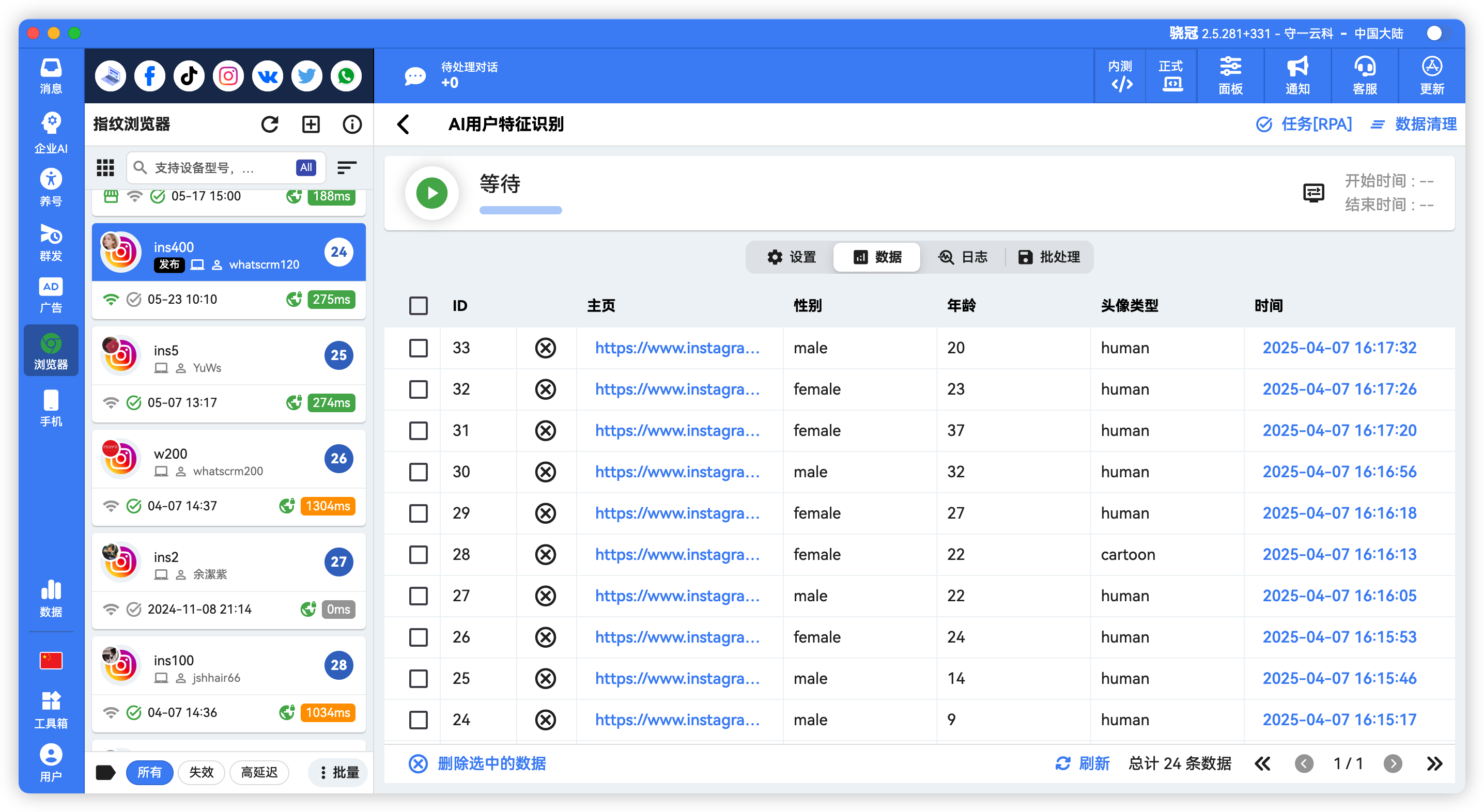
Task: Select the checkbox for row ID 28
Action: [418, 554]
